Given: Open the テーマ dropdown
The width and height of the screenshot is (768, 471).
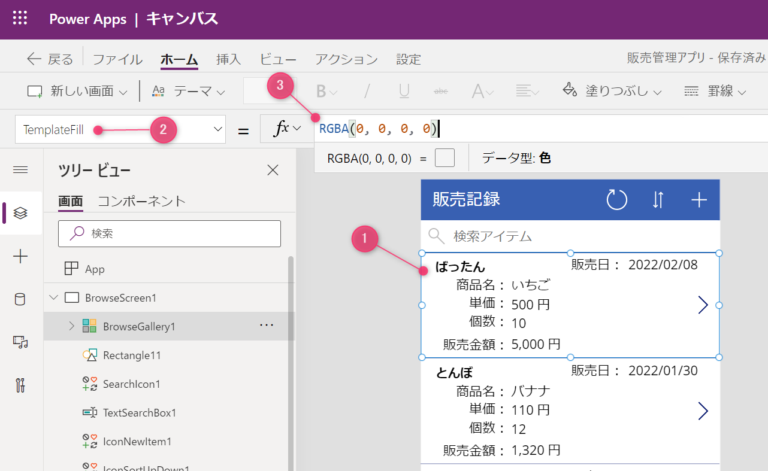Looking at the screenshot, I should coord(189,91).
